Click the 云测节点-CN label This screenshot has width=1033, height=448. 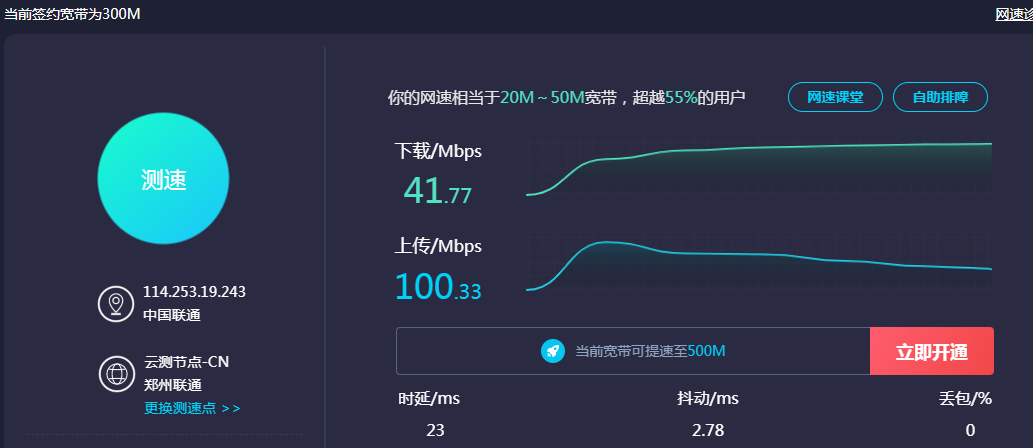(186, 362)
